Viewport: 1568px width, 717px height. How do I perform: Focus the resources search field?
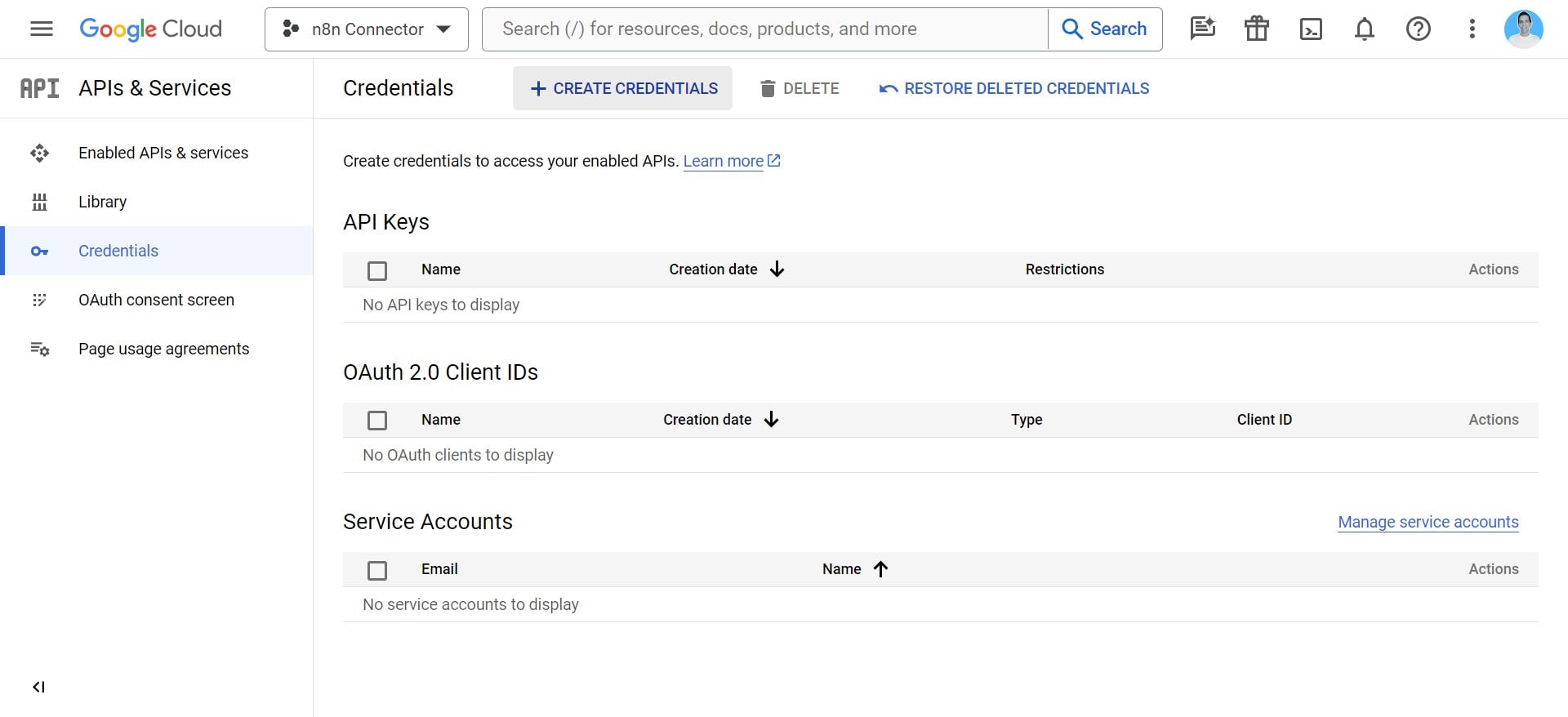coord(765,29)
